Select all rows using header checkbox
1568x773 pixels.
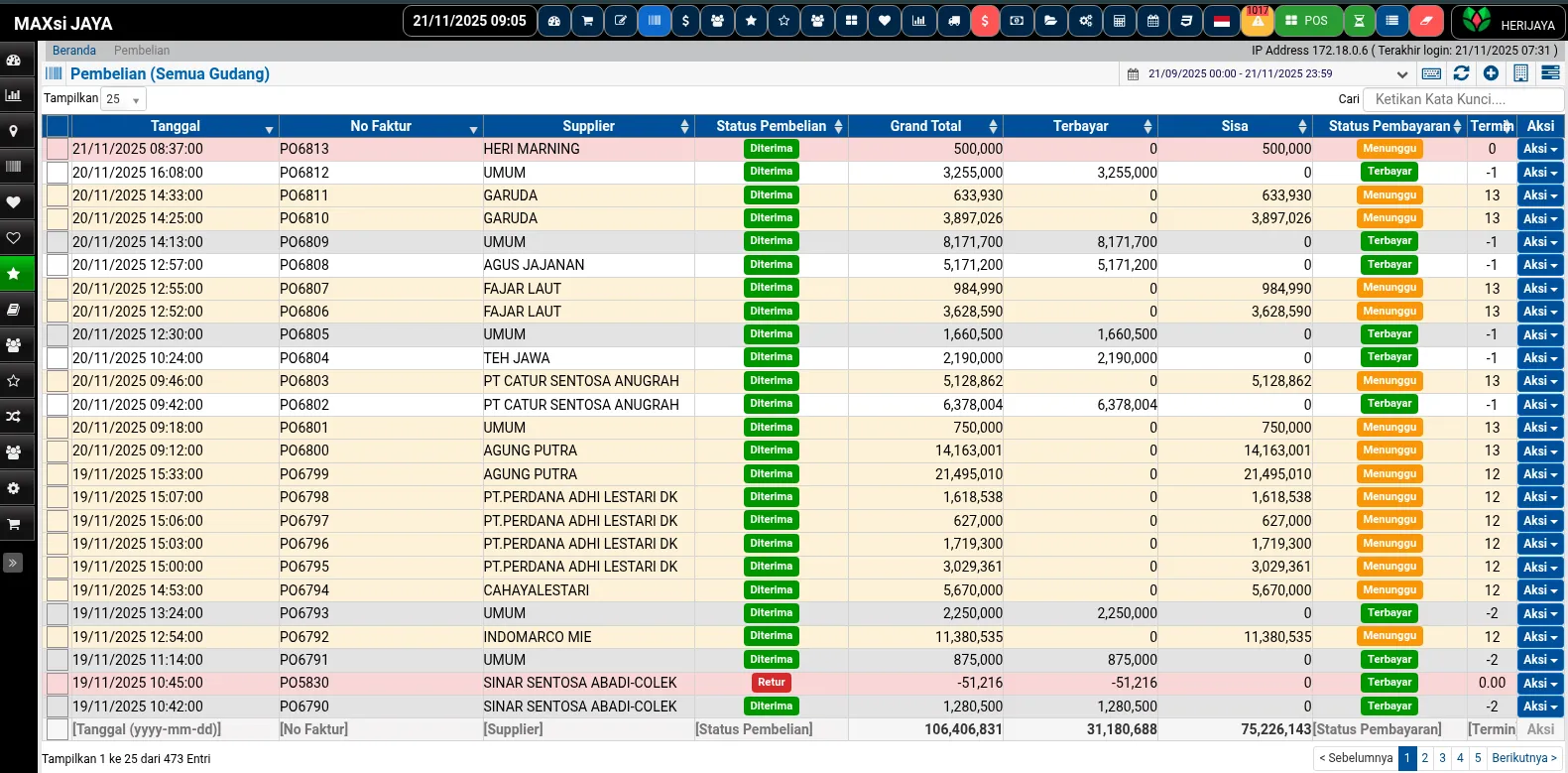58,126
